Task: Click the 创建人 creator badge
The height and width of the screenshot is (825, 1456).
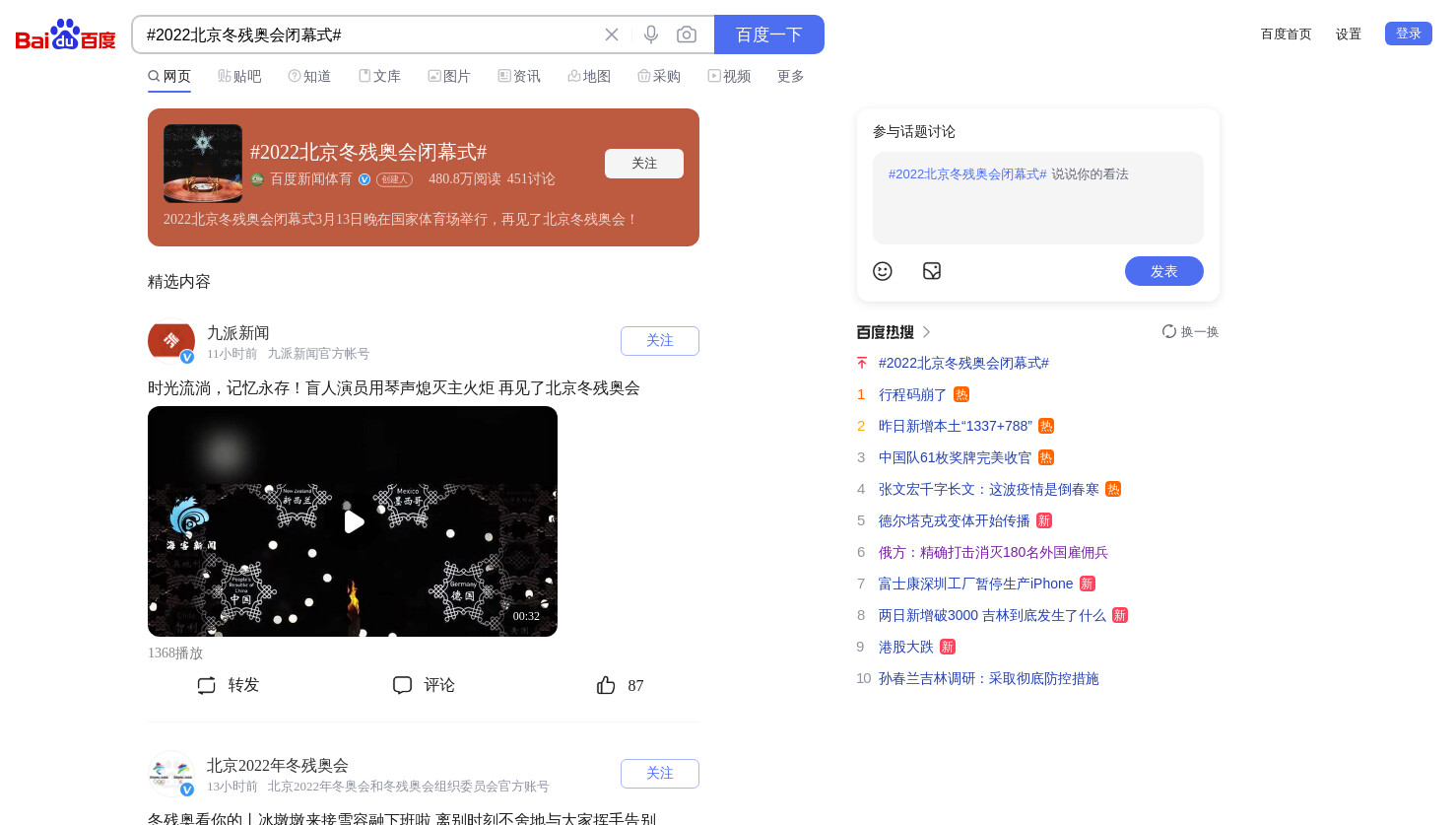Action: click(395, 179)
